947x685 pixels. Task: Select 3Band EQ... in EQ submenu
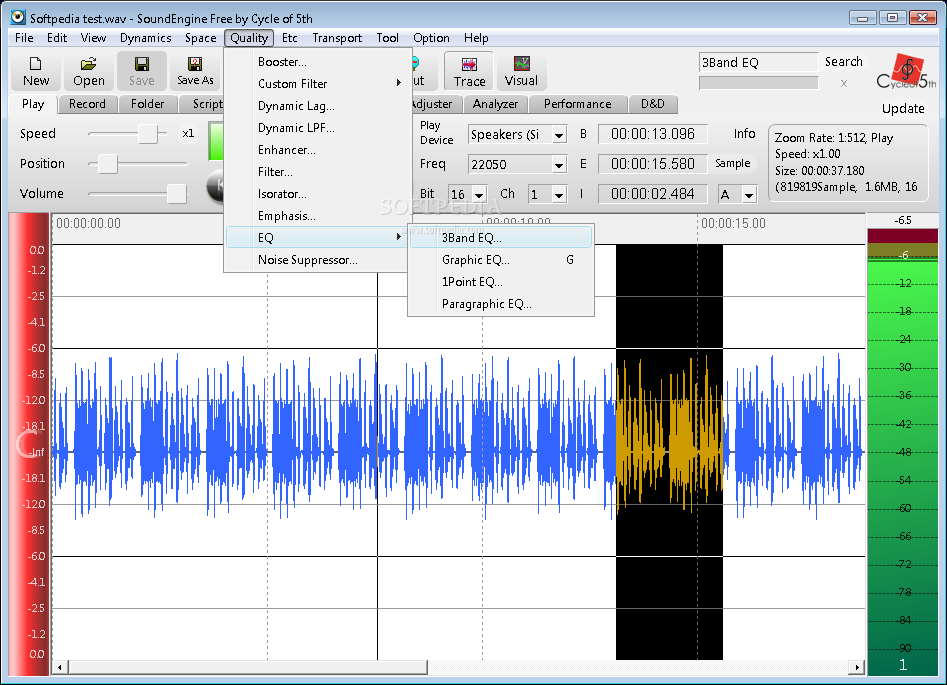501,237
